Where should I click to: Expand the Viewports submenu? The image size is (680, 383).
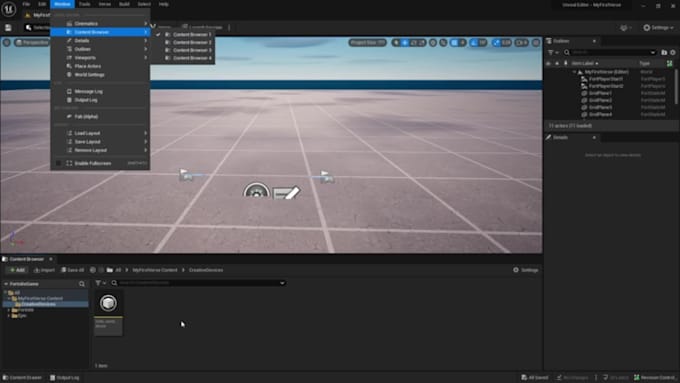(100, 58)
